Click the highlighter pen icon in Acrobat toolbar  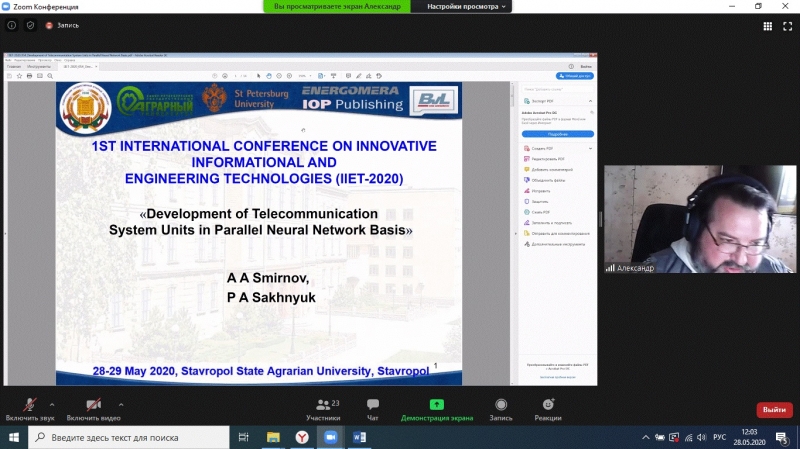(x=359, y=76)
